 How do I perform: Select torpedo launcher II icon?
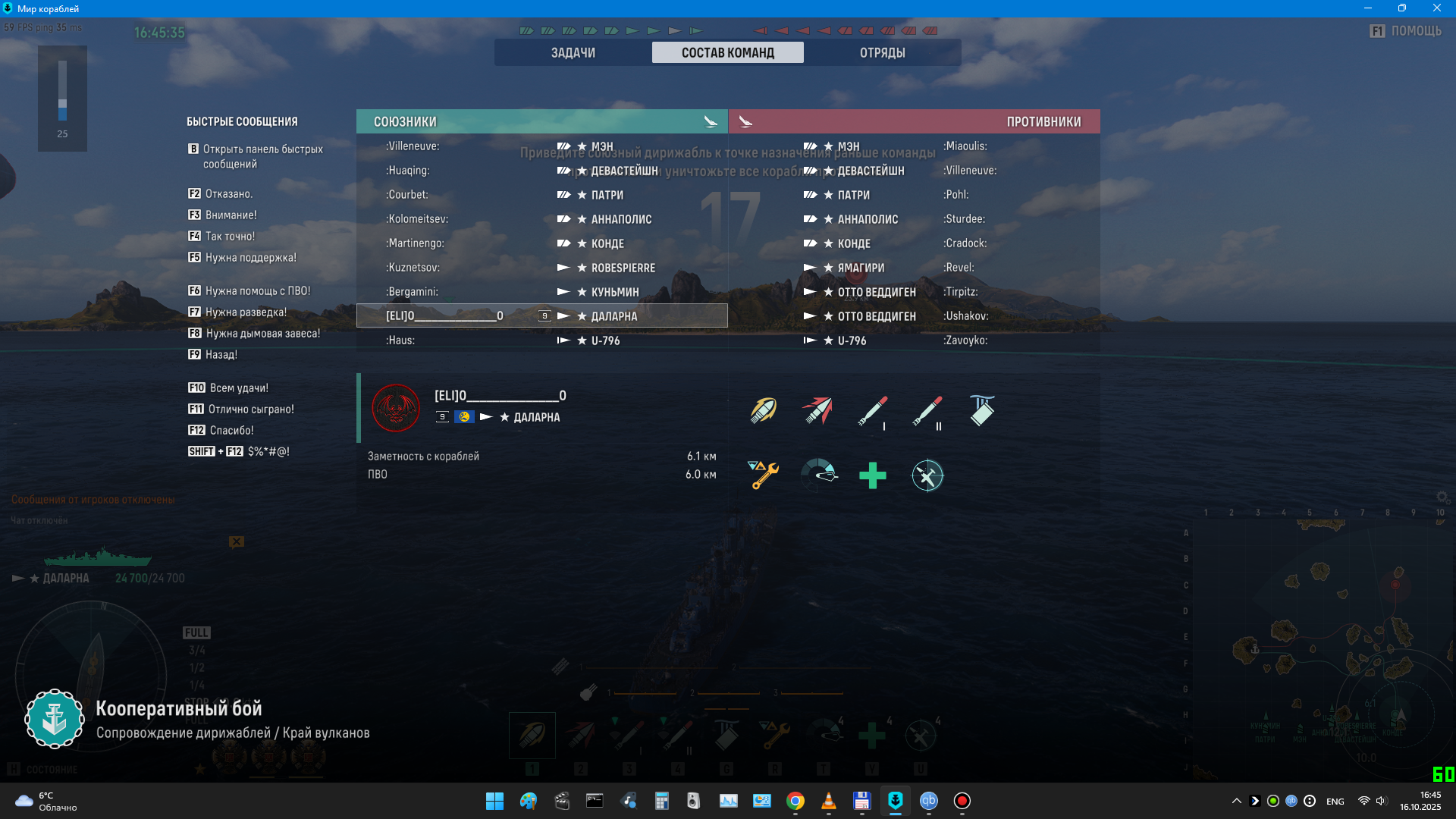click(927, 412)
